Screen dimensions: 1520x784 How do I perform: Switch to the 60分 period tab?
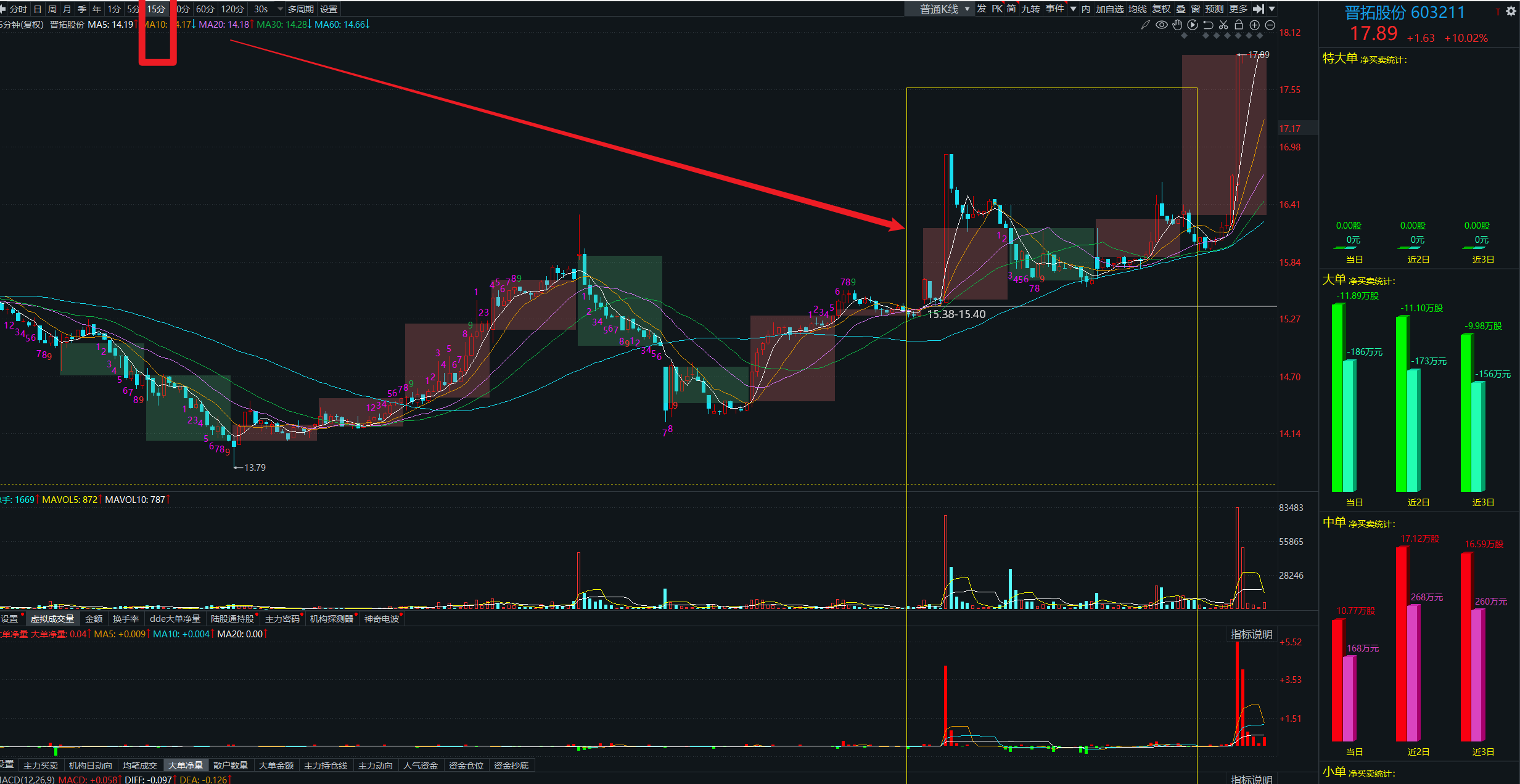[x=205, y=9]
